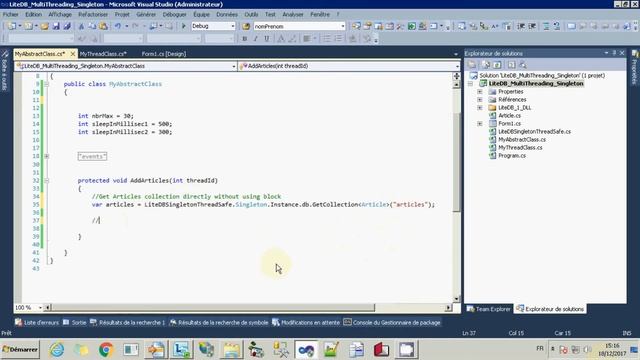The width and height of the screenshot is (640, 360).
Task: Open the Fichier menu
Action: (11, 14)
